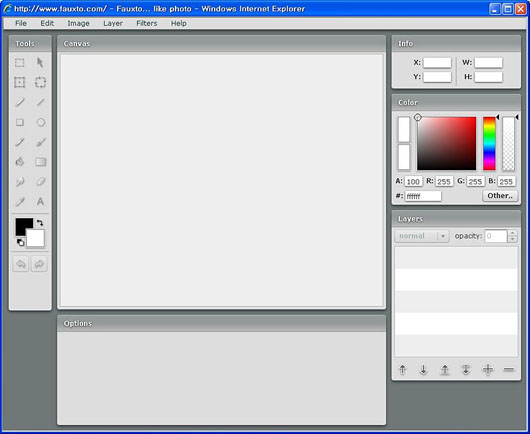Move layer down with down arrow
This screenshot has width=530, height=434.
tap(423, 369)
